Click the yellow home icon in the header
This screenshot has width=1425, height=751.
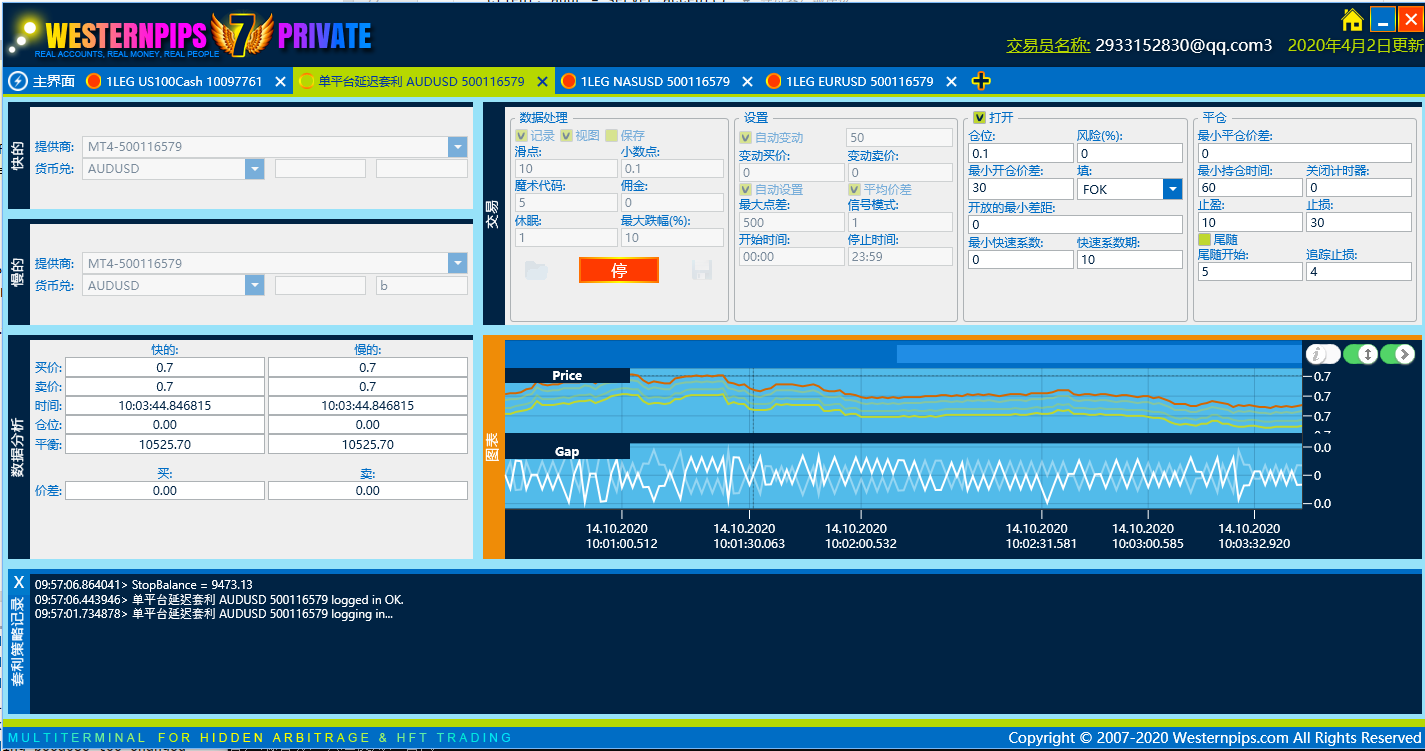(x=1352, y=20)
